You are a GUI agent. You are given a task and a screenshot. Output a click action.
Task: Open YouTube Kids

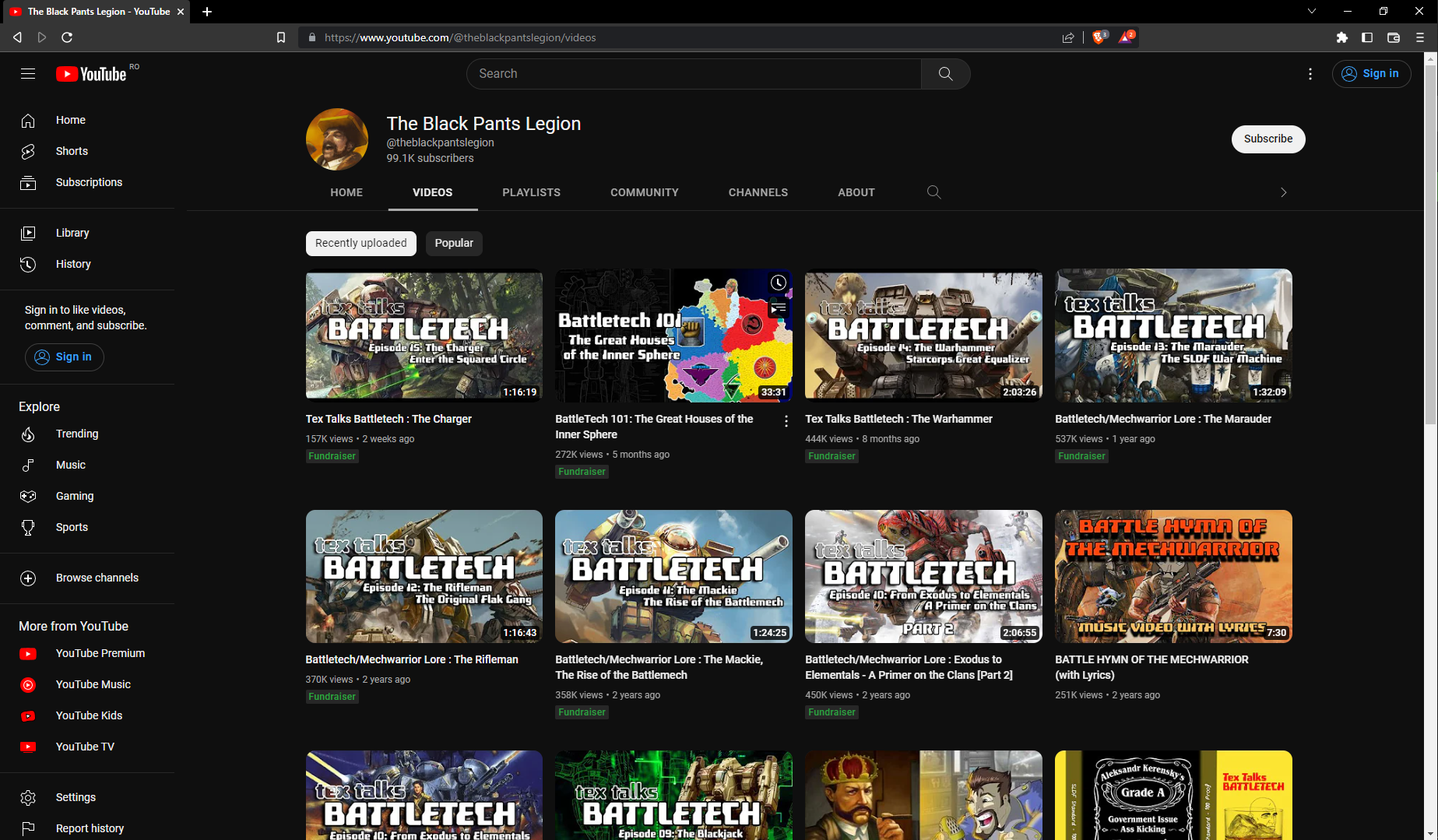click(x=87, y=715)
